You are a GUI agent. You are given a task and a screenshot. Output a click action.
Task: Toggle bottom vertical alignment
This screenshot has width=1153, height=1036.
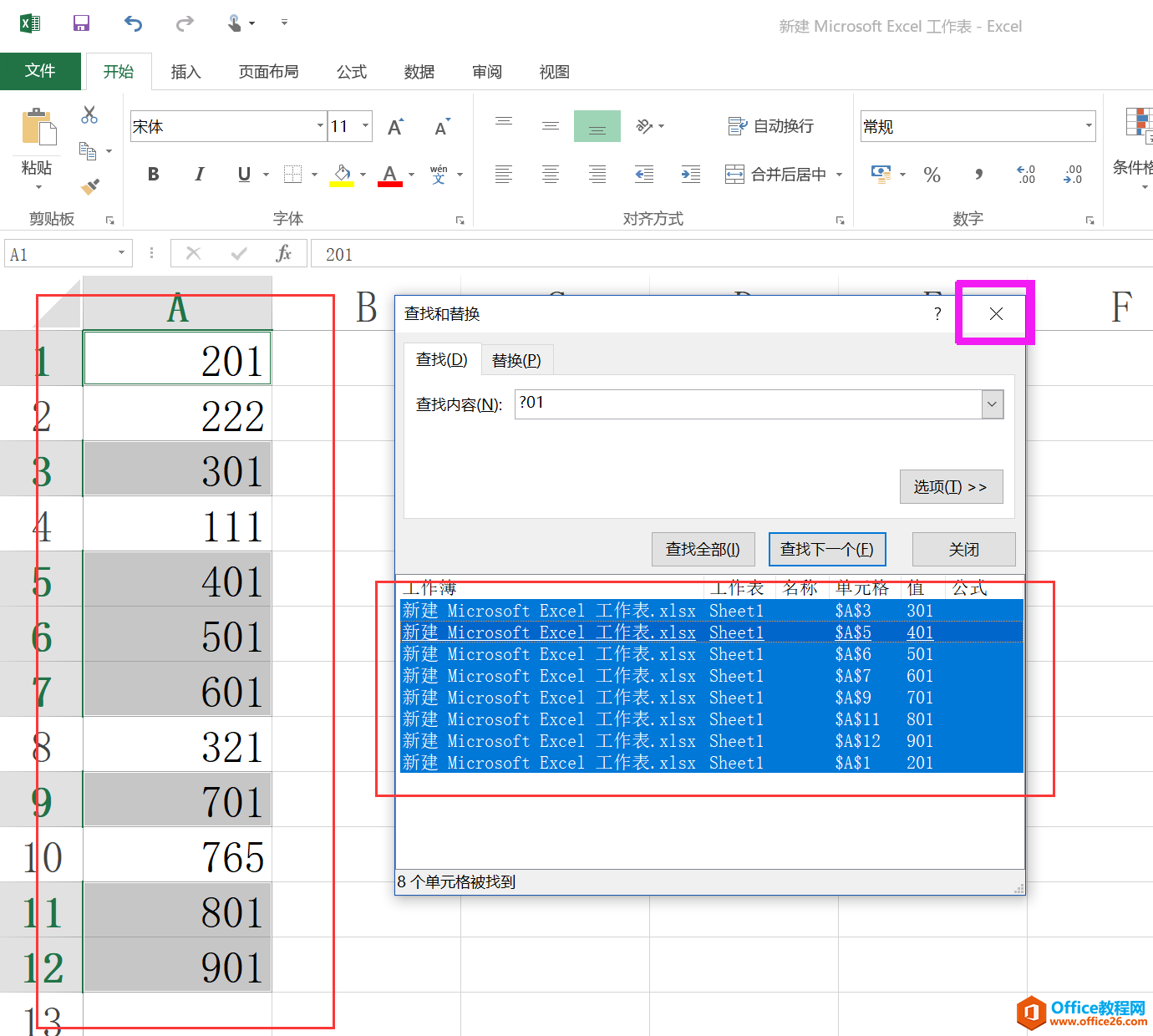click(x=597, y=126)
